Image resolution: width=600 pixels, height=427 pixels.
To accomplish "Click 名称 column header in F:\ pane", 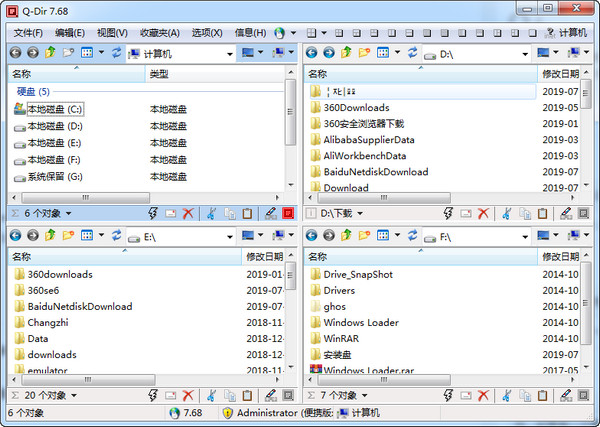I will pyautogui.click(x=421, y=256).
